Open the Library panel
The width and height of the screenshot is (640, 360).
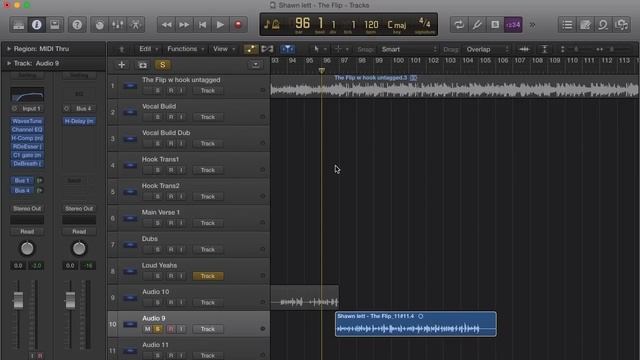[x=18, y=25]
